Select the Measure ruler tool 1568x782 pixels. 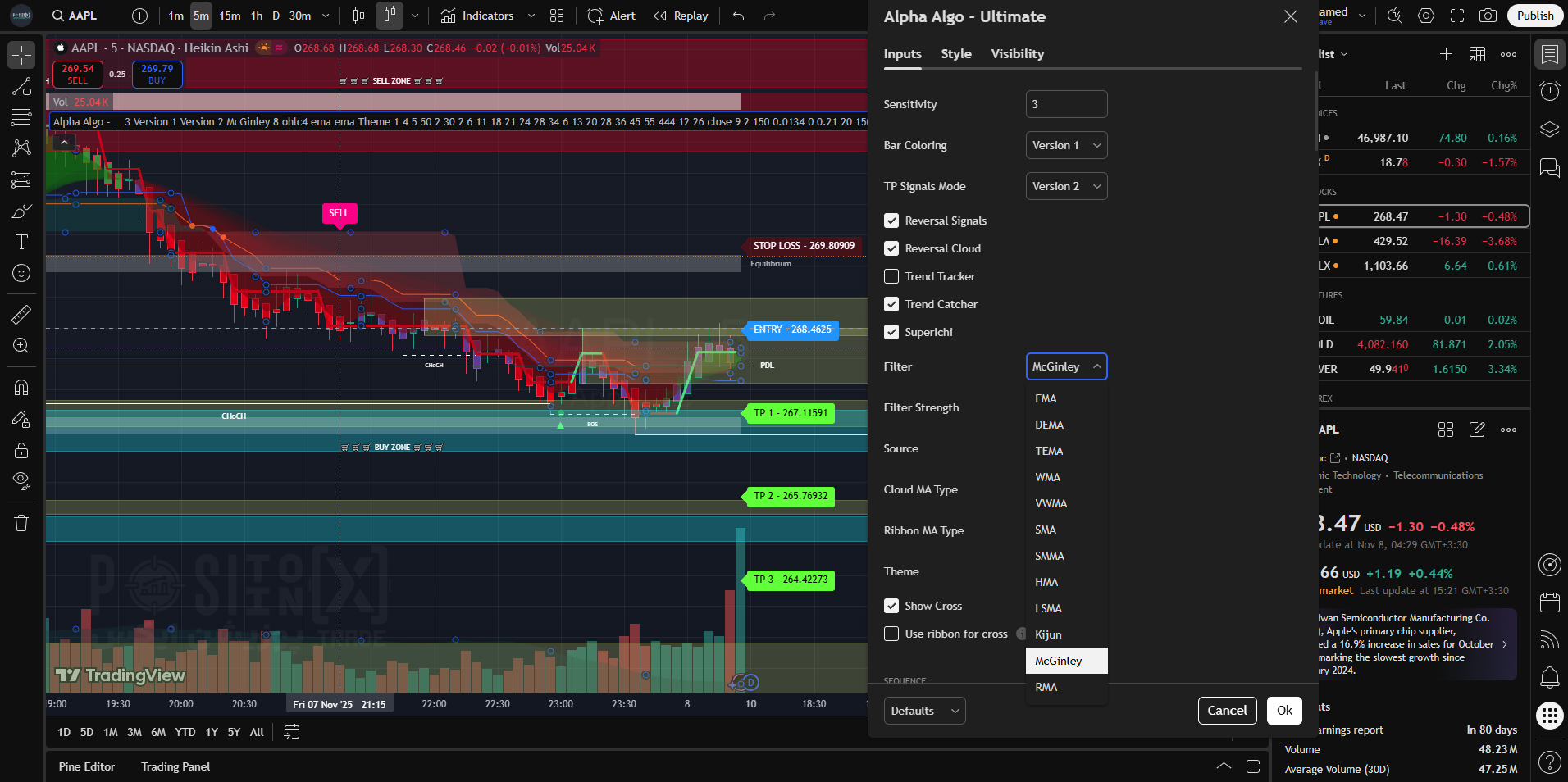[21, 314]
